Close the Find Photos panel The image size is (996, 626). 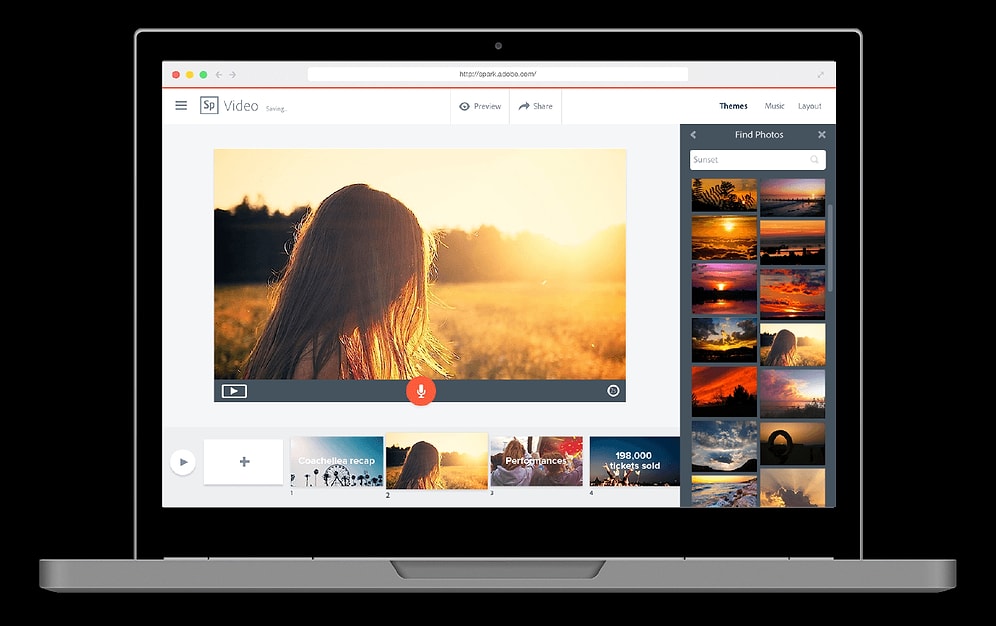(822, 135)
